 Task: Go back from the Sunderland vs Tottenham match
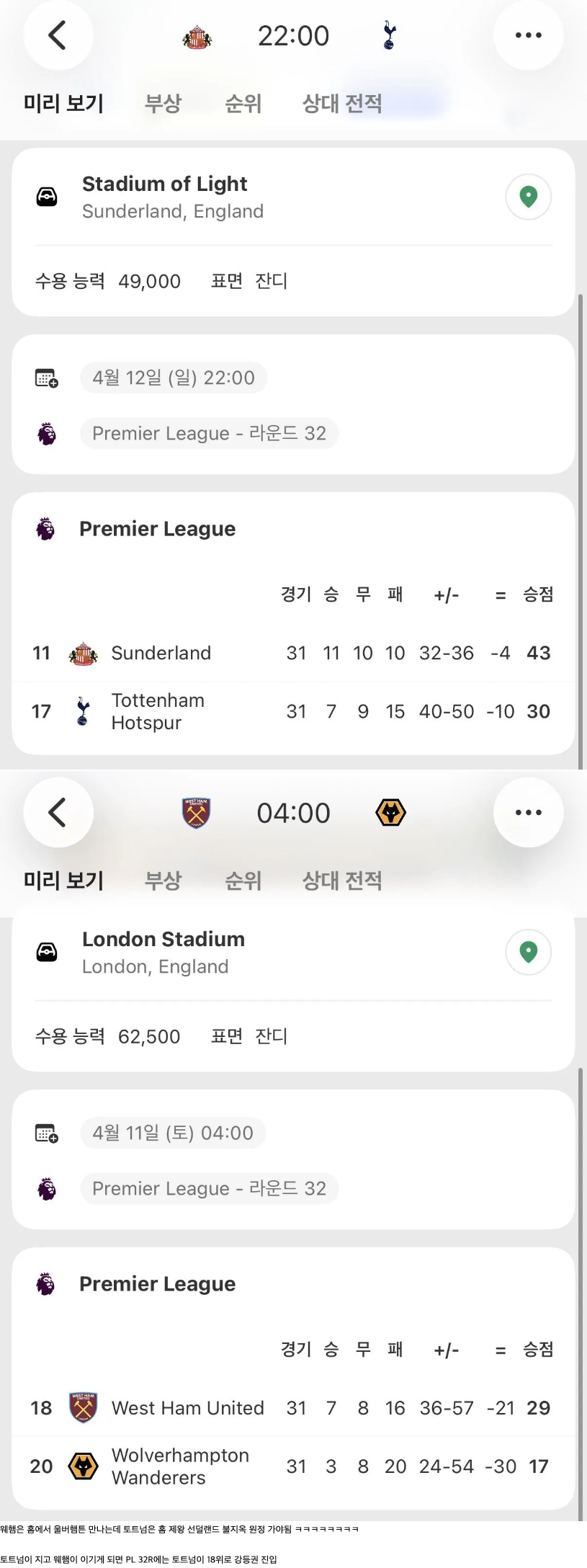tap(58, 35)
